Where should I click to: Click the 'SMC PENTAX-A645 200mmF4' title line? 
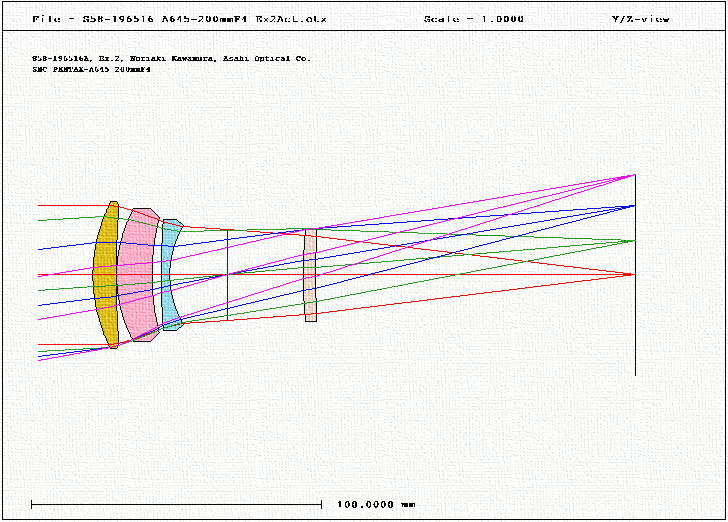click(91, 70)
